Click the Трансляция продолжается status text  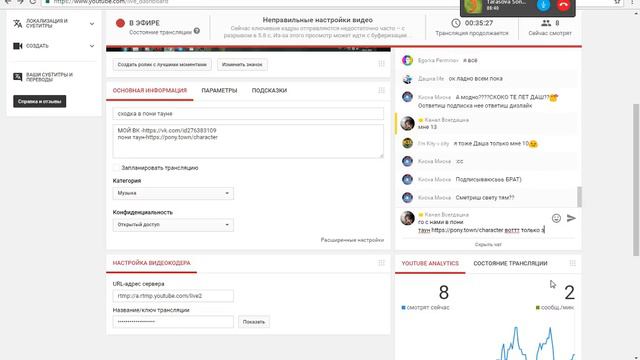tap(472, 33)
